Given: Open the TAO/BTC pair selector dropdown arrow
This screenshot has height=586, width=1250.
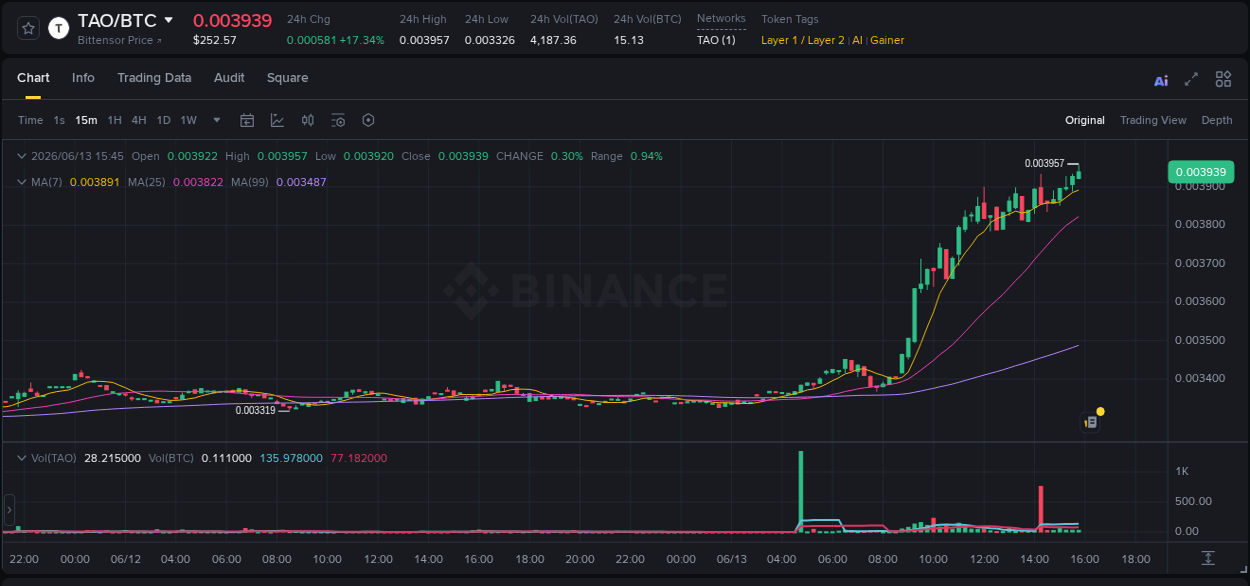Looking at the screenshot, I should tap(169, 20).
